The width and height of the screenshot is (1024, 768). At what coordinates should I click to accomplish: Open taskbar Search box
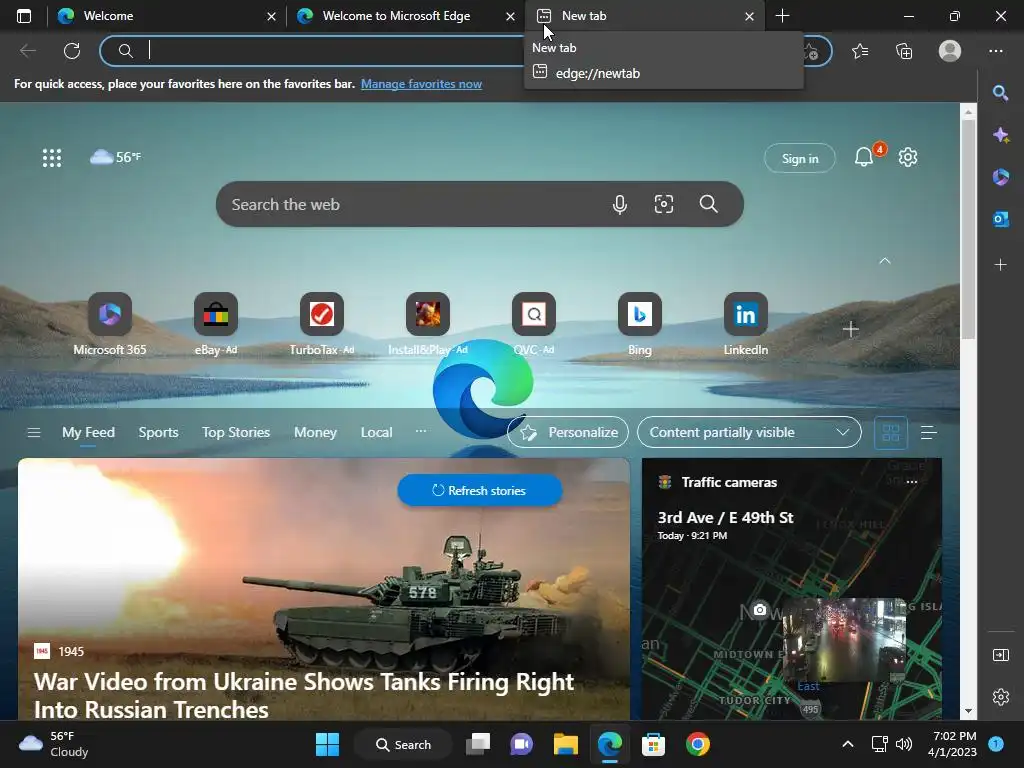pos(403,744)
